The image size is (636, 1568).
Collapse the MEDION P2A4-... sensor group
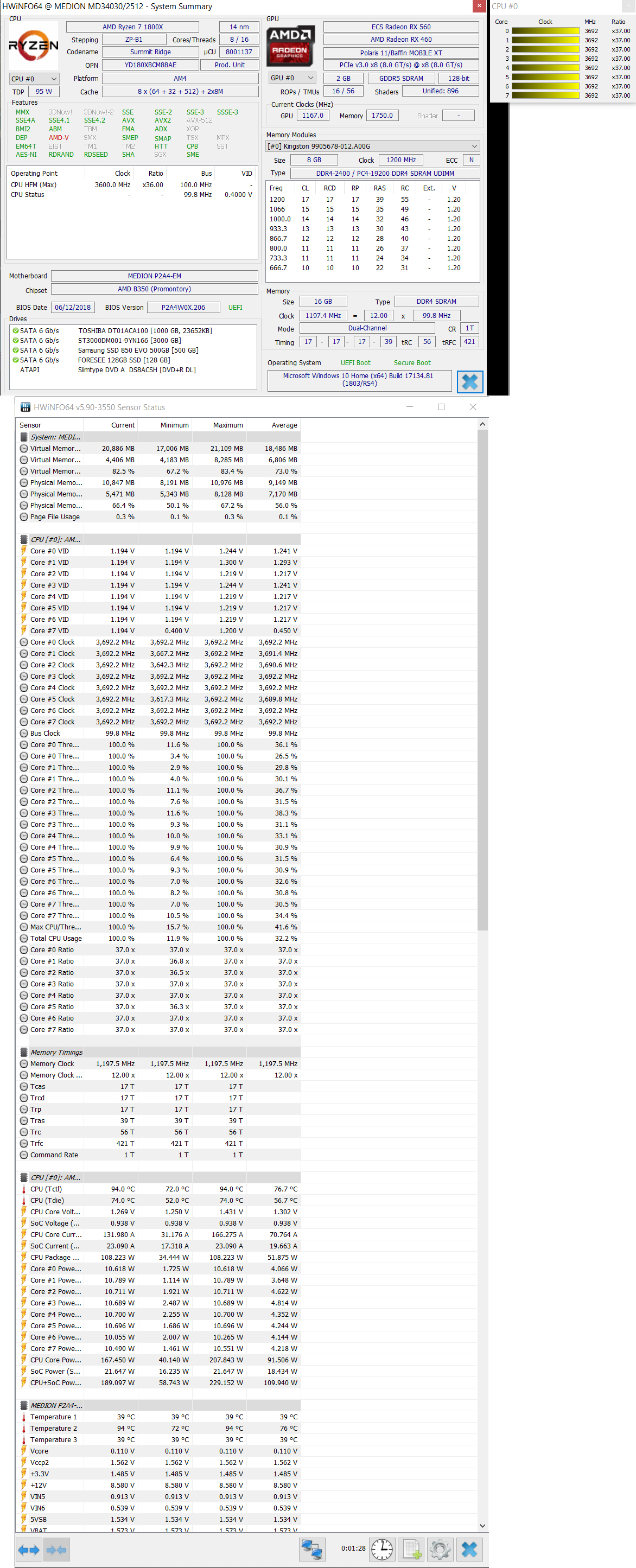24,1405
